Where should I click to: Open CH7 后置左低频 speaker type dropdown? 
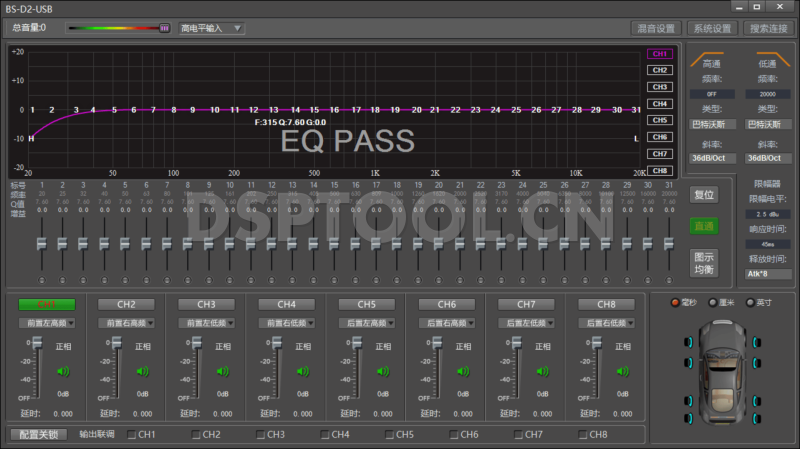coord(526,323)
